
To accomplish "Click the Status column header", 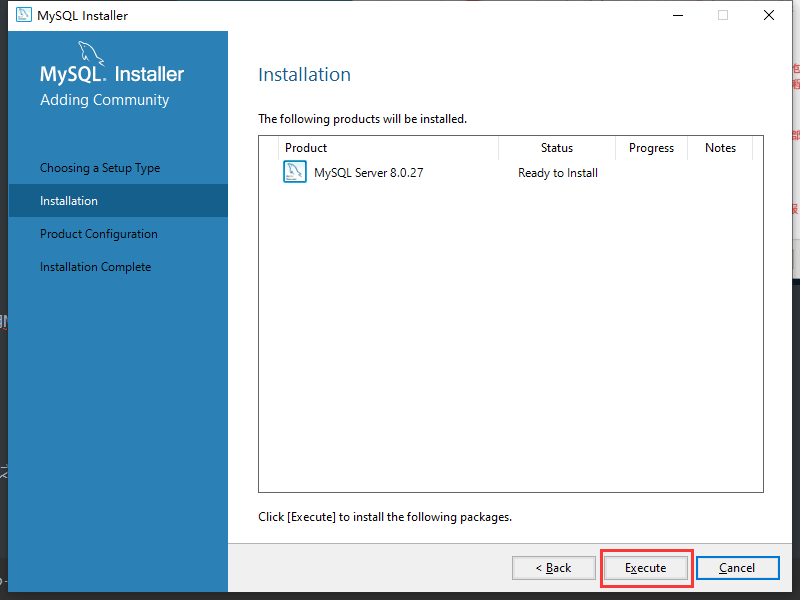I will click(x=557, y=148).
